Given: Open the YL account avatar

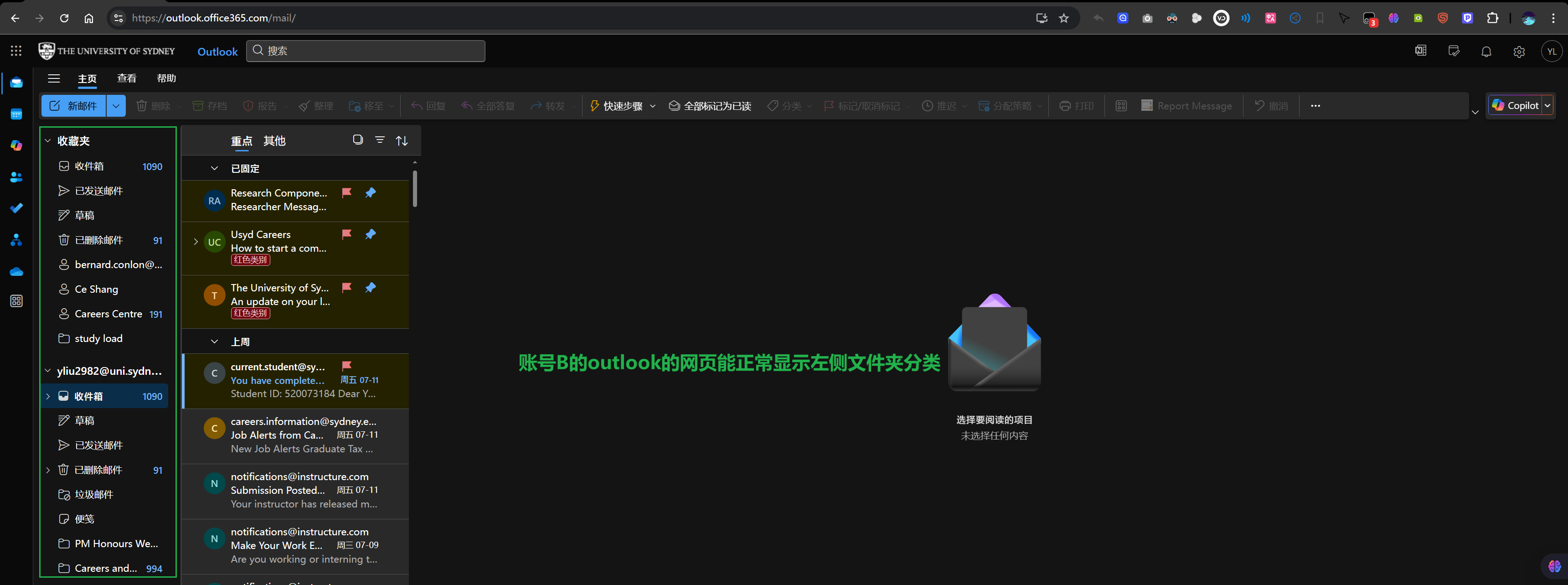Looking at the screenshot, I should click(1552, 52).
